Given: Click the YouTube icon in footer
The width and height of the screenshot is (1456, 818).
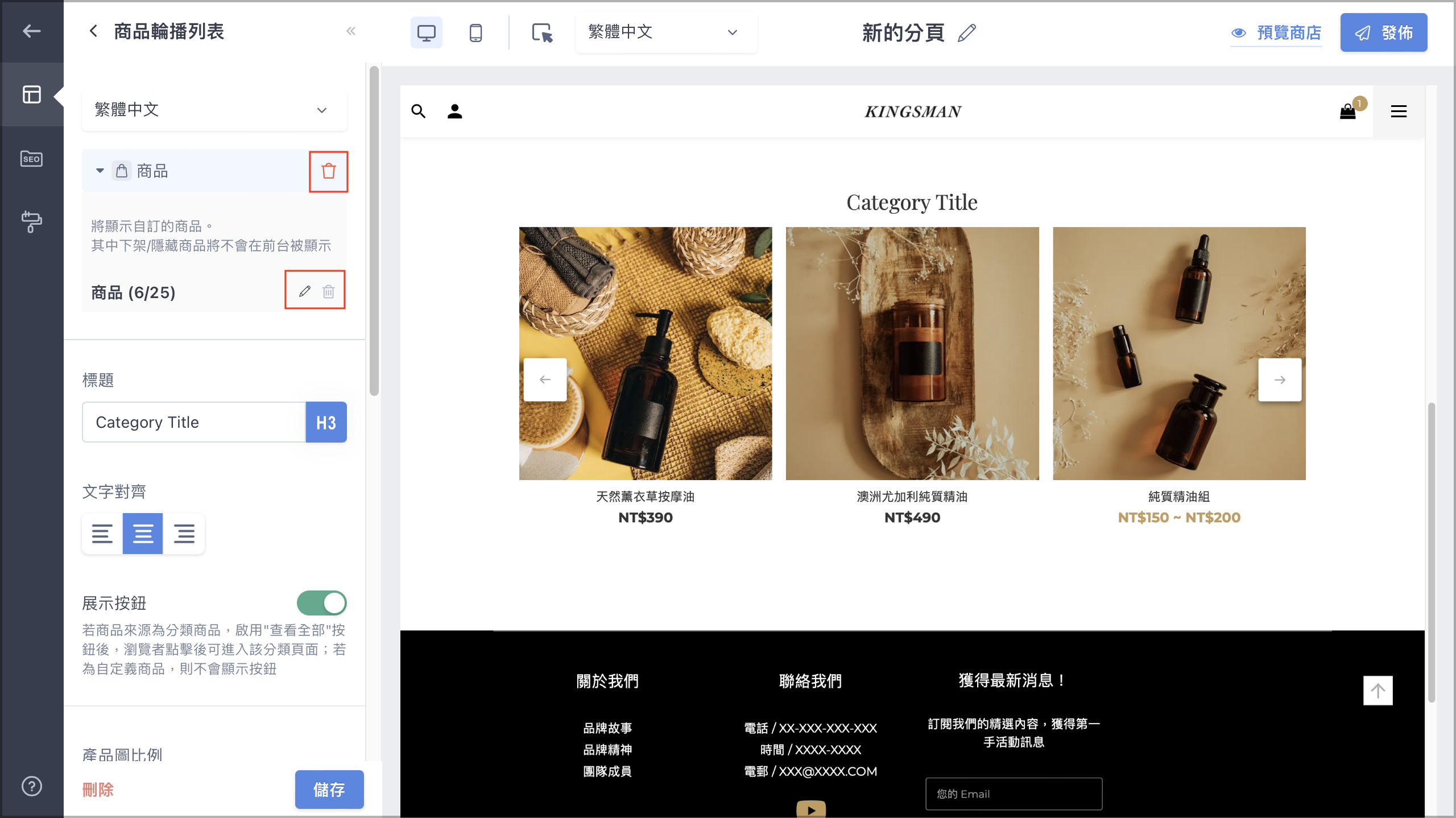Looking at the screenshot, I should pos(811,809).
